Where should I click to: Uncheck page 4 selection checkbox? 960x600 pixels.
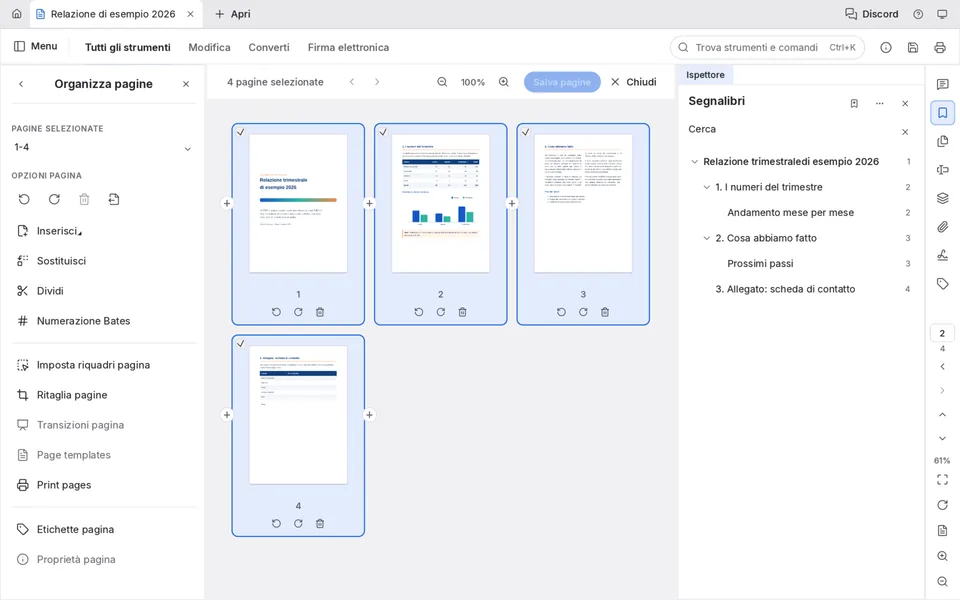pos(241,343)
